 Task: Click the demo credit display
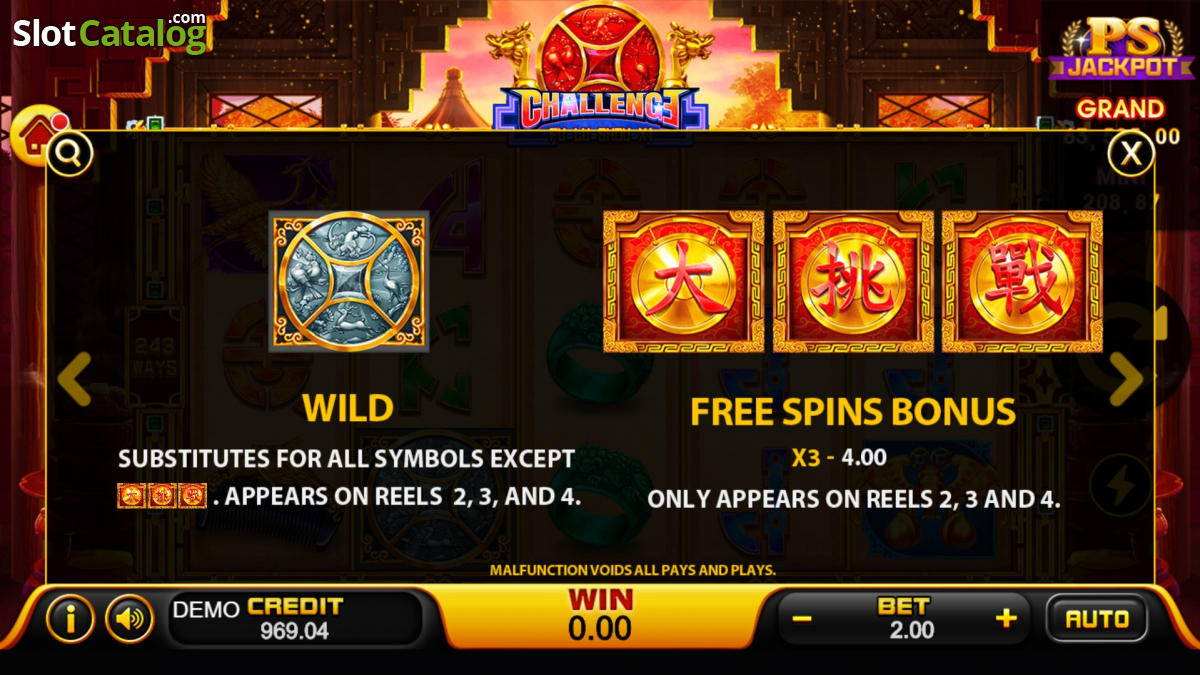tap(295, 619)
